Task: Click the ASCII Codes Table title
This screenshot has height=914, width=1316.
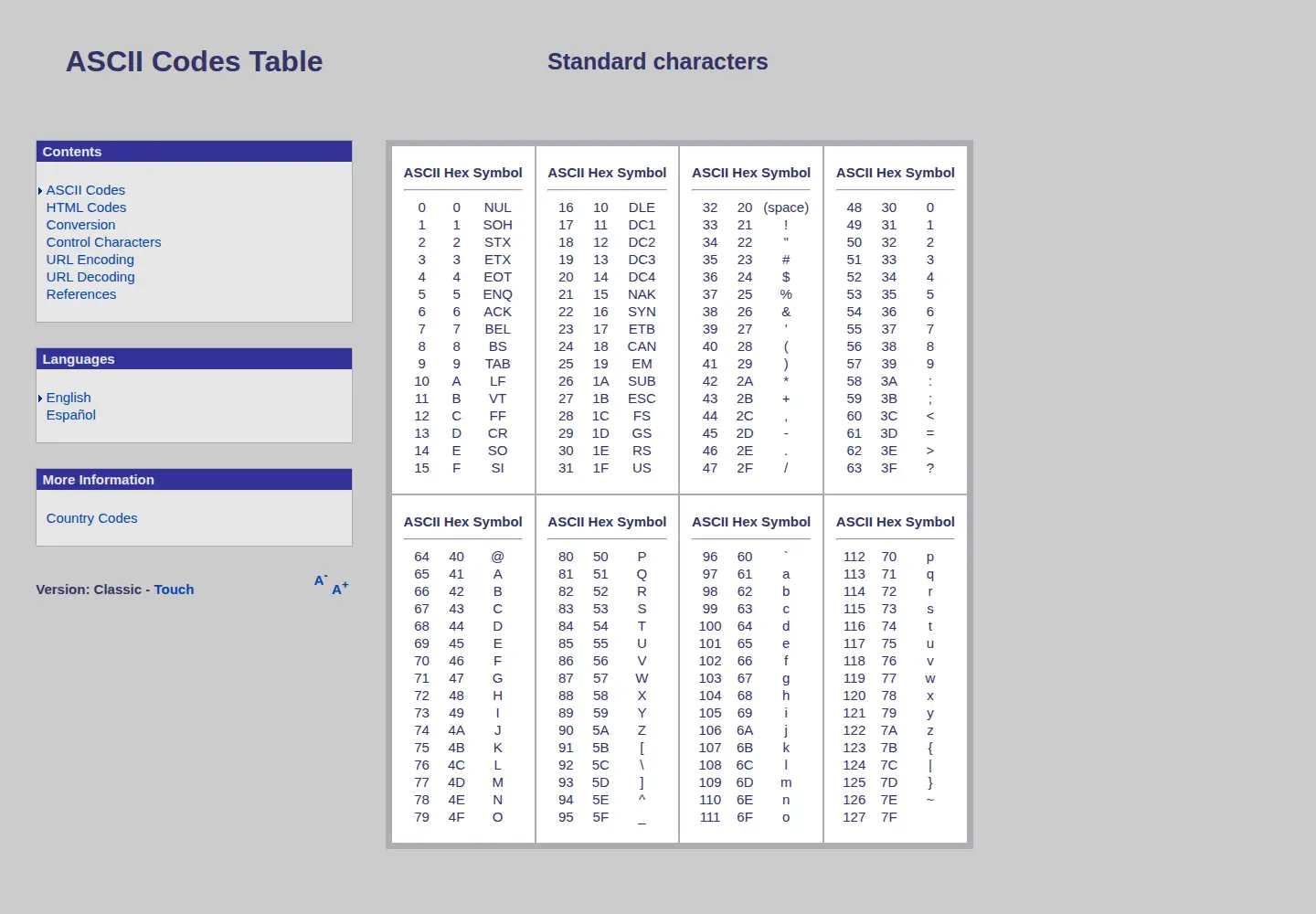Action: pyautogui.click(x=195, y=61)
